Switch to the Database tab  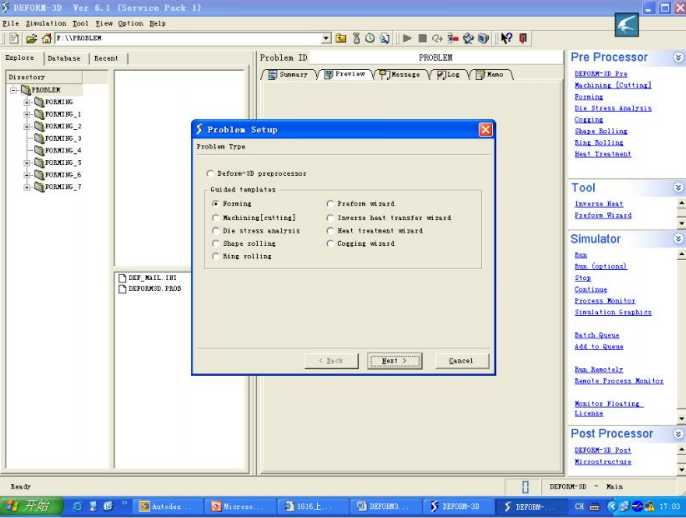(x=64, y=58)
